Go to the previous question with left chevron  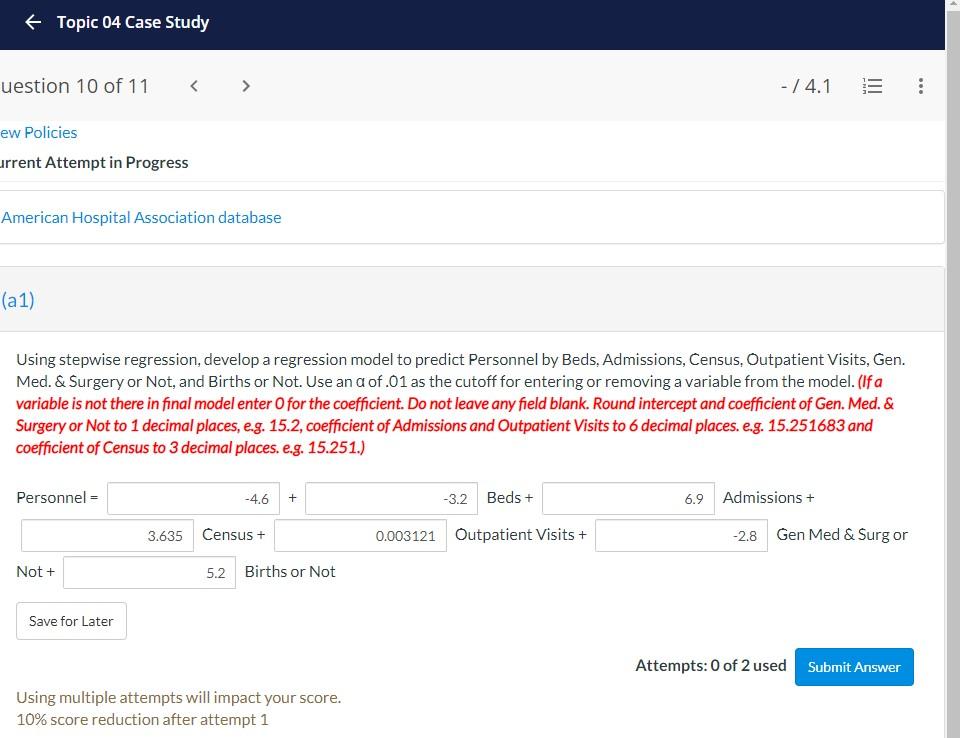pos(194,86)
